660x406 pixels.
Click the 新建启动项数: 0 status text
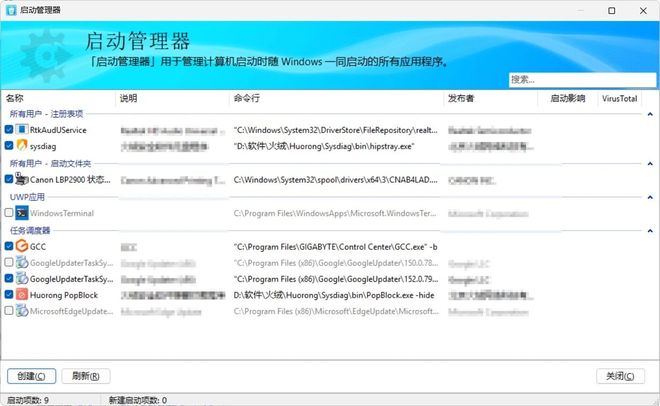click(138, 400)
